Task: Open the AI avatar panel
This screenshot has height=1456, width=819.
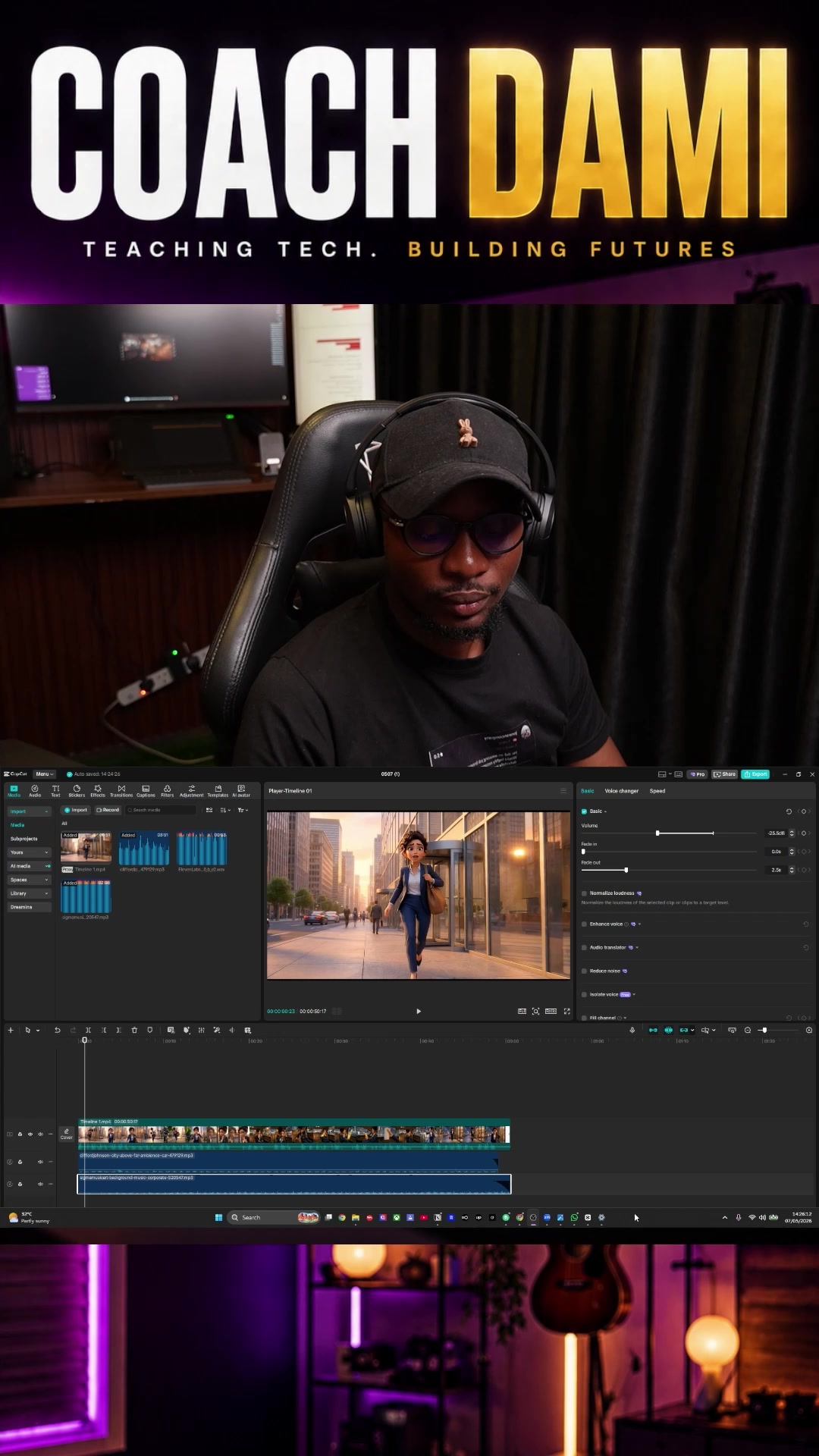Action: (x=241, y=791)
